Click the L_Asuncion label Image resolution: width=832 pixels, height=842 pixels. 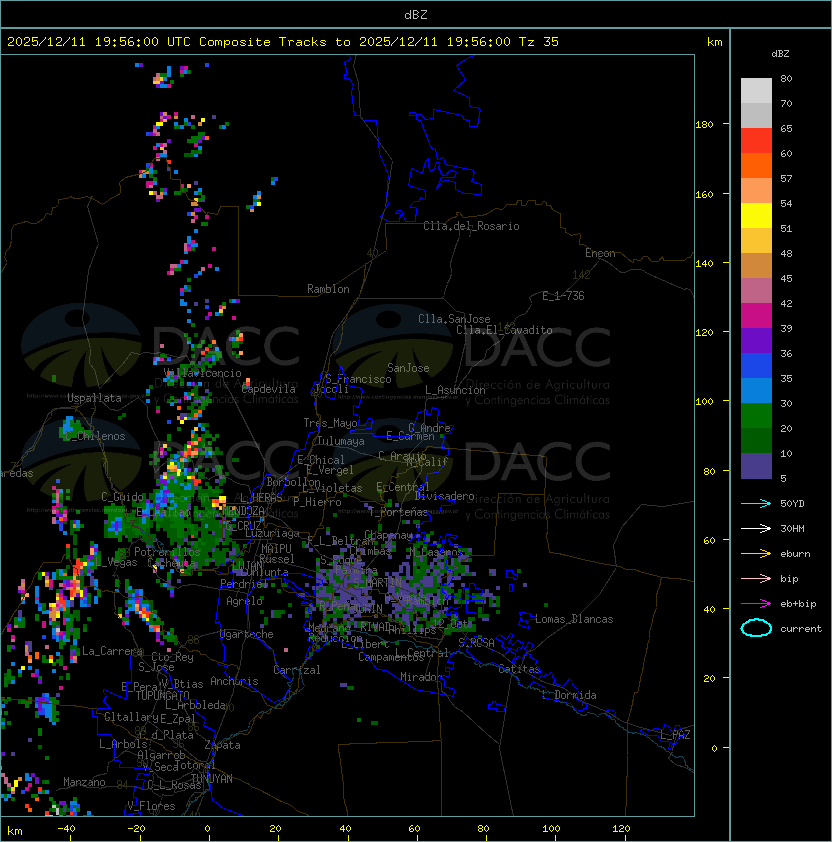pyautogui.click(x=455, y=390)
